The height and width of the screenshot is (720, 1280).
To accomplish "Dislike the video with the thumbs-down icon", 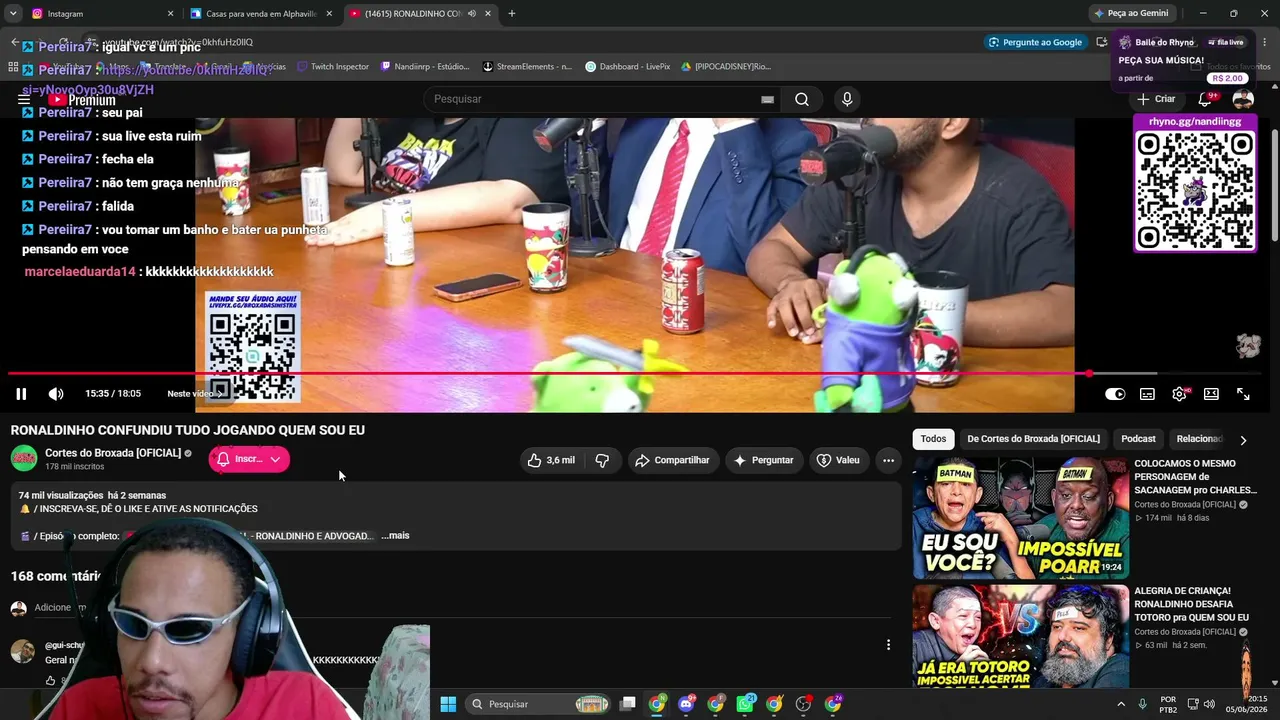I will [602, 460].
